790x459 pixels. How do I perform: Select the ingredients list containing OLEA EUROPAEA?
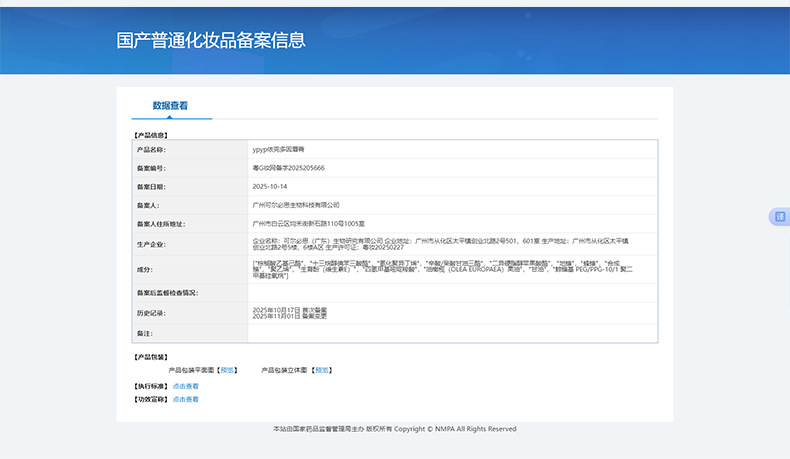coord(442,270)
